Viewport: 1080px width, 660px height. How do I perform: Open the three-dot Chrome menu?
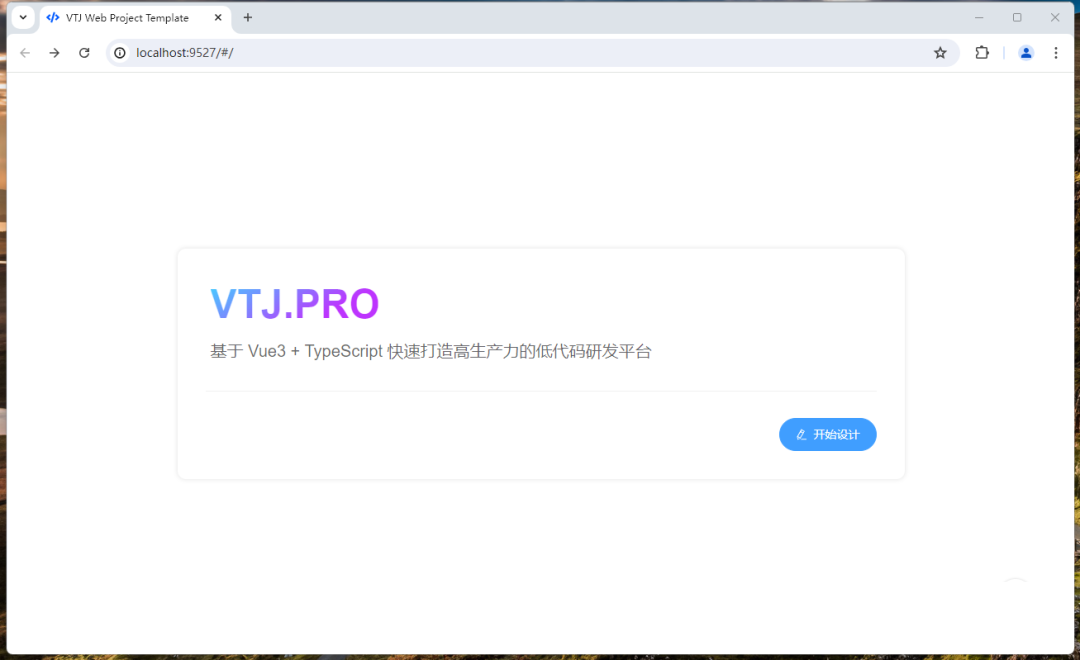tap(1057, 52)
